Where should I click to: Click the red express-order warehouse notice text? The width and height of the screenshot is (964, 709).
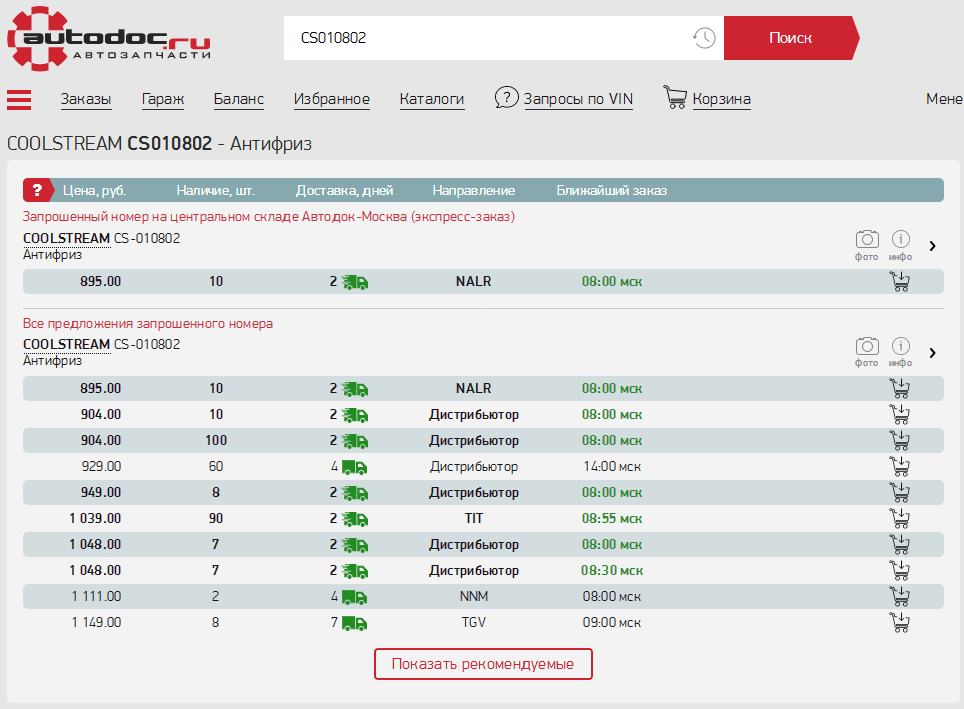pyautogui.click(x=269, y=216)
